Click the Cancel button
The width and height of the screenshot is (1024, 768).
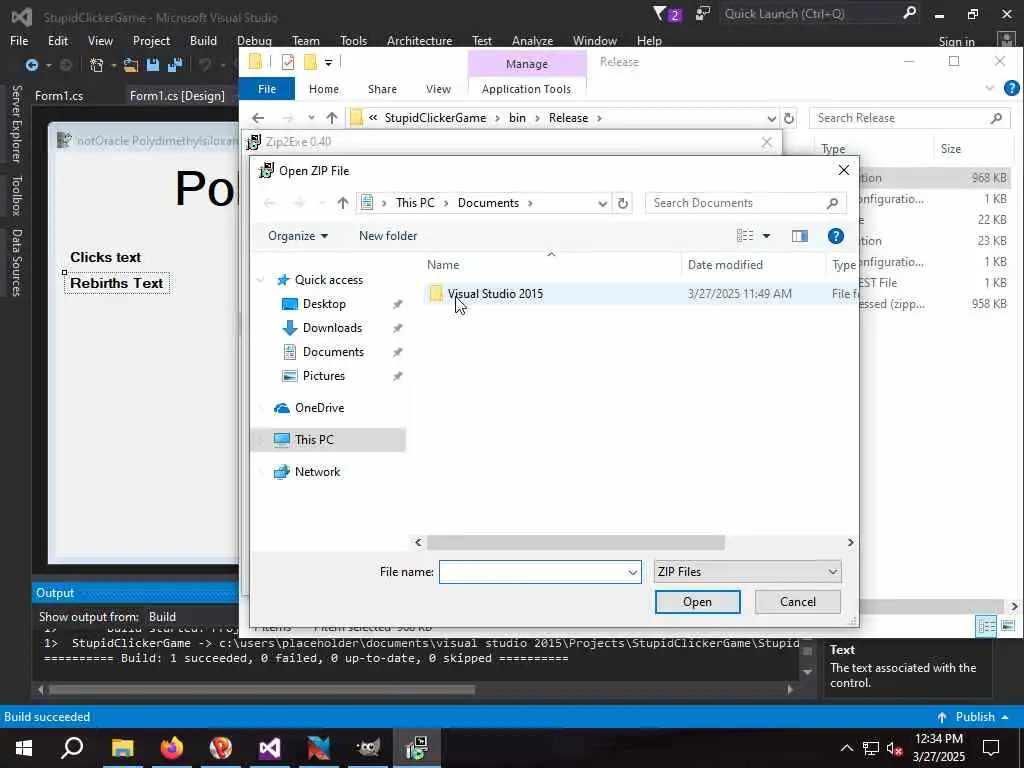[797, 602]
